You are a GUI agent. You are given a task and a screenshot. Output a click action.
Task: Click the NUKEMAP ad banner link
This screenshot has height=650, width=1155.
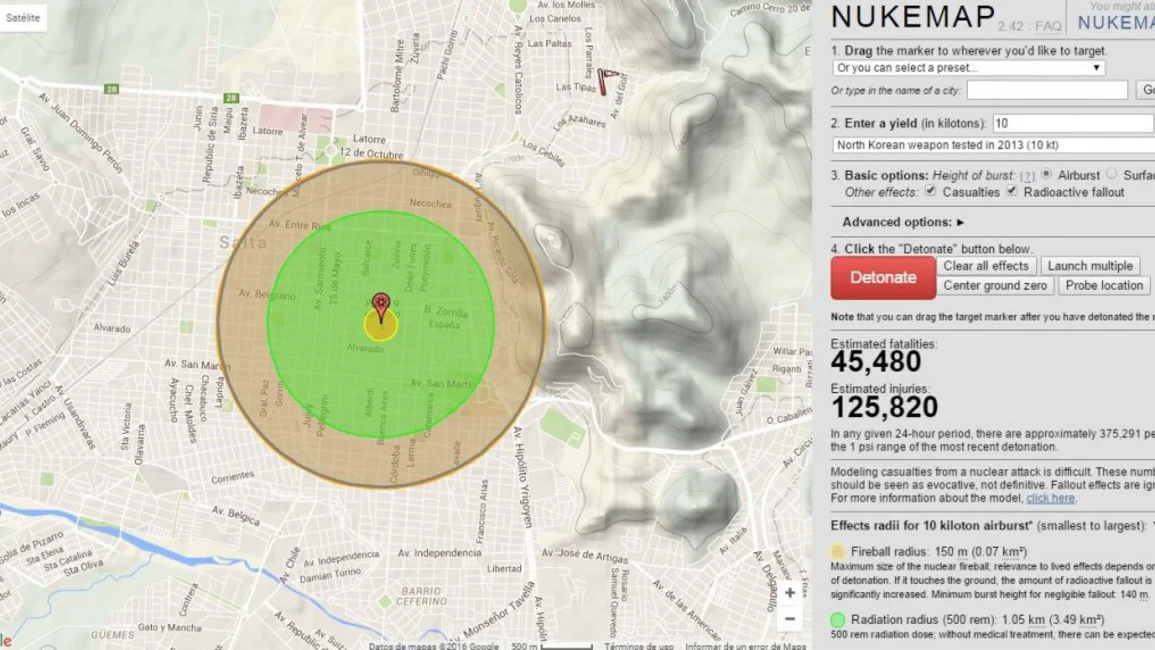[x=1116, y=23]
